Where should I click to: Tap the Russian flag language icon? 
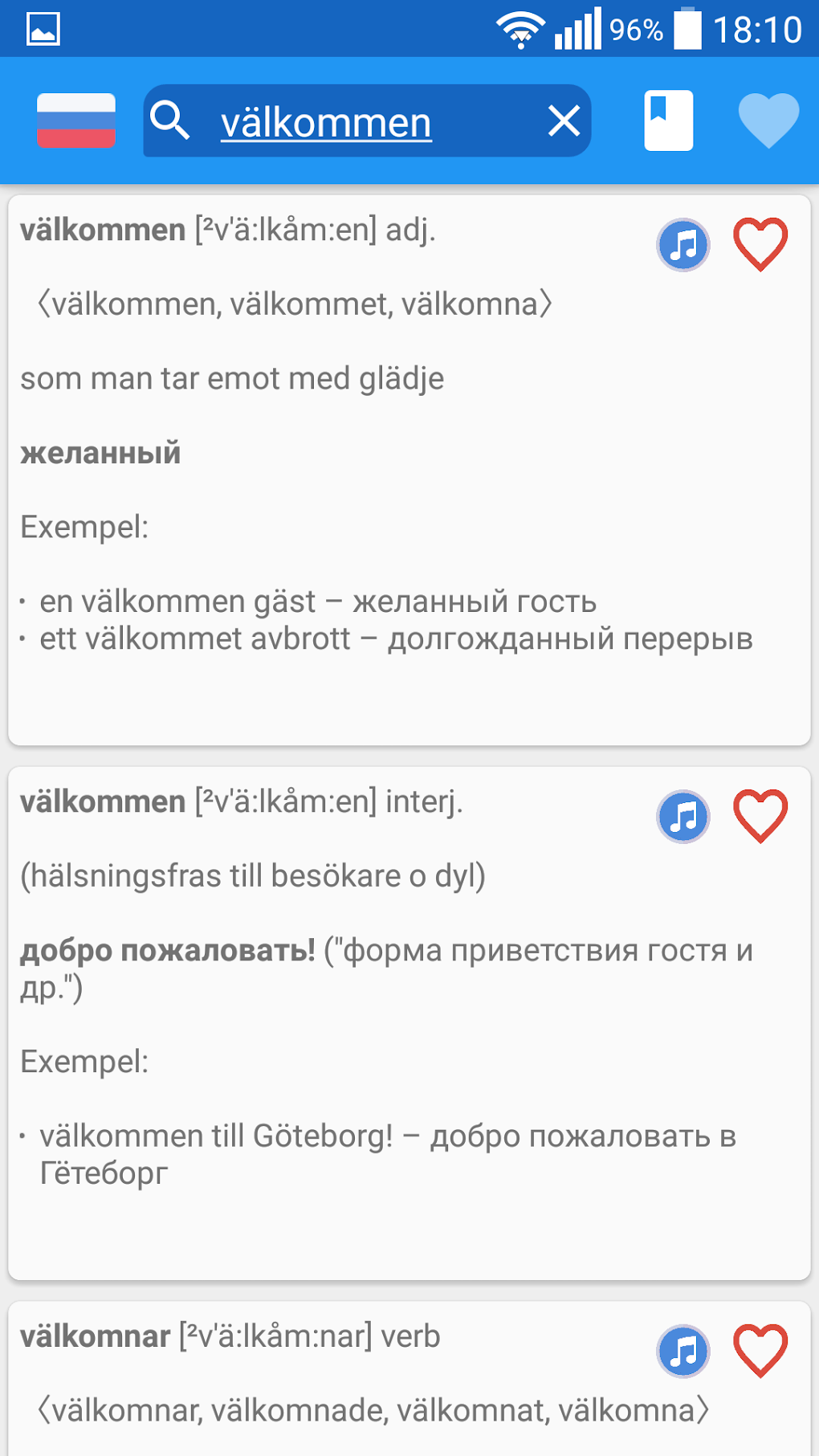coord(76,121)
